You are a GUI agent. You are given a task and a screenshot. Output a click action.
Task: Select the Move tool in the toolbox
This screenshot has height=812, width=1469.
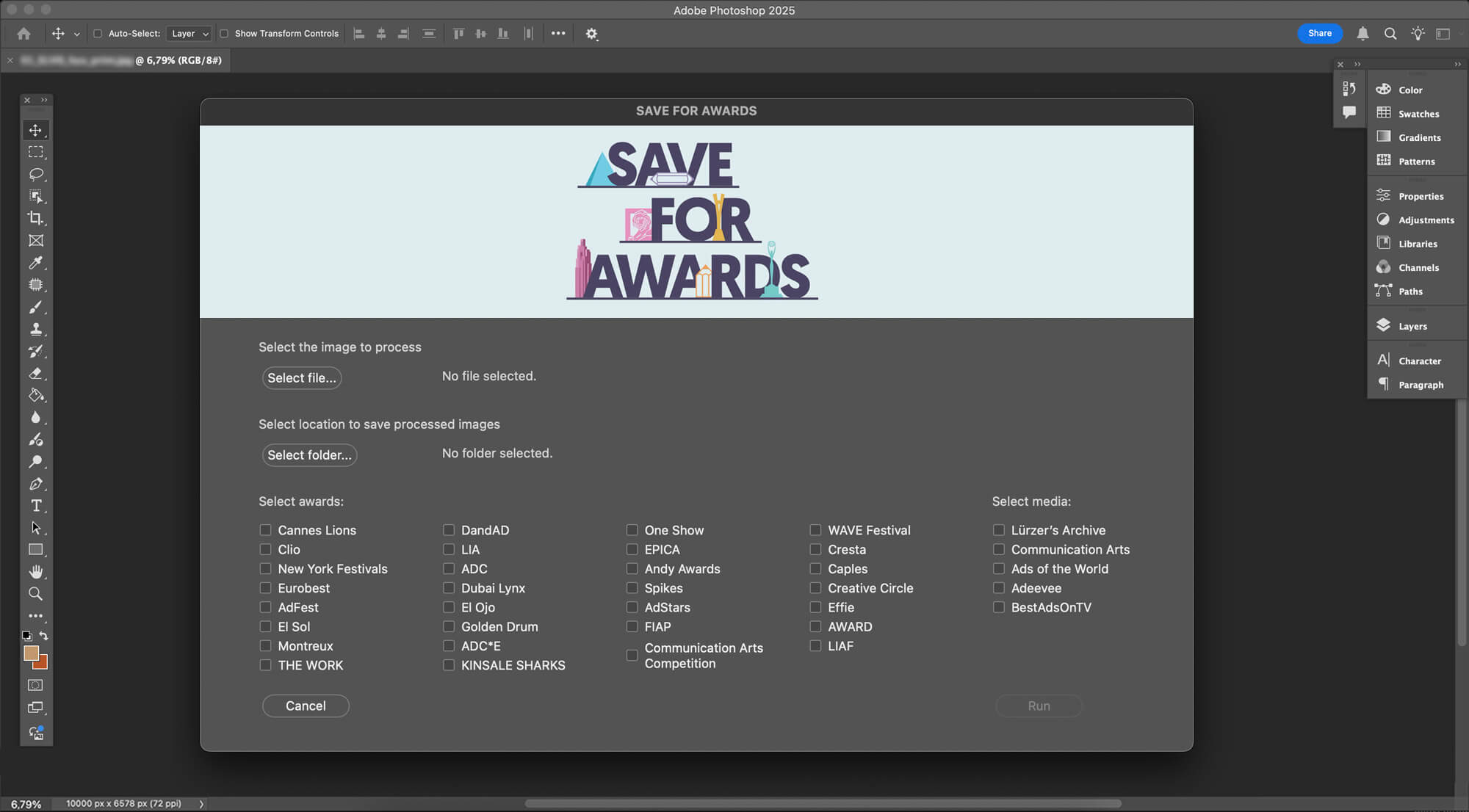click(35, 130)
